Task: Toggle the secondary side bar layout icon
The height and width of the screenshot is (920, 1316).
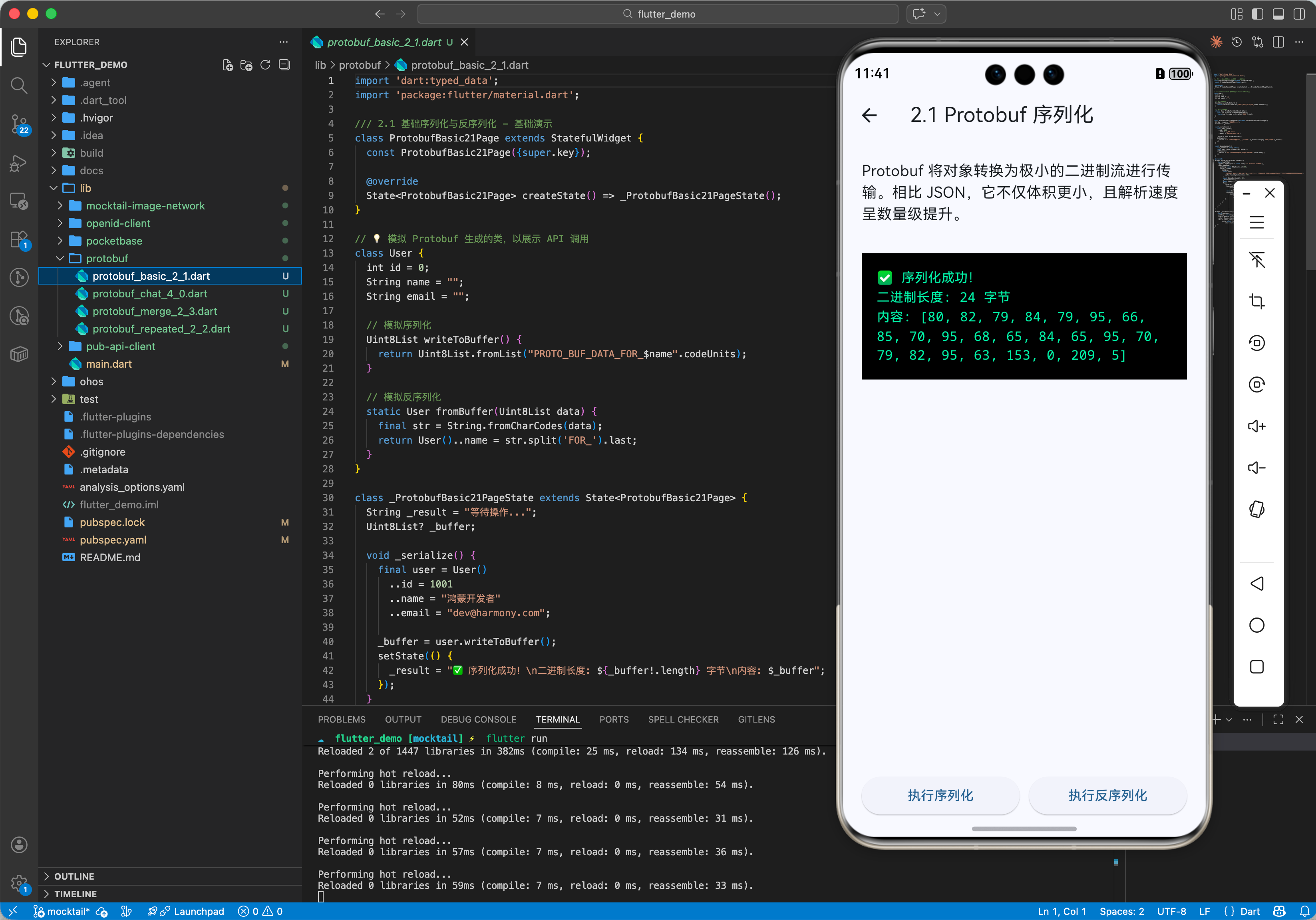Action: [1299, 14]
